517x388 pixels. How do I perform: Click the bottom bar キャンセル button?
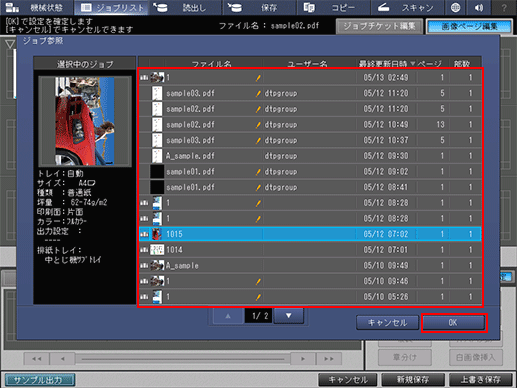[x=348, y=380]
